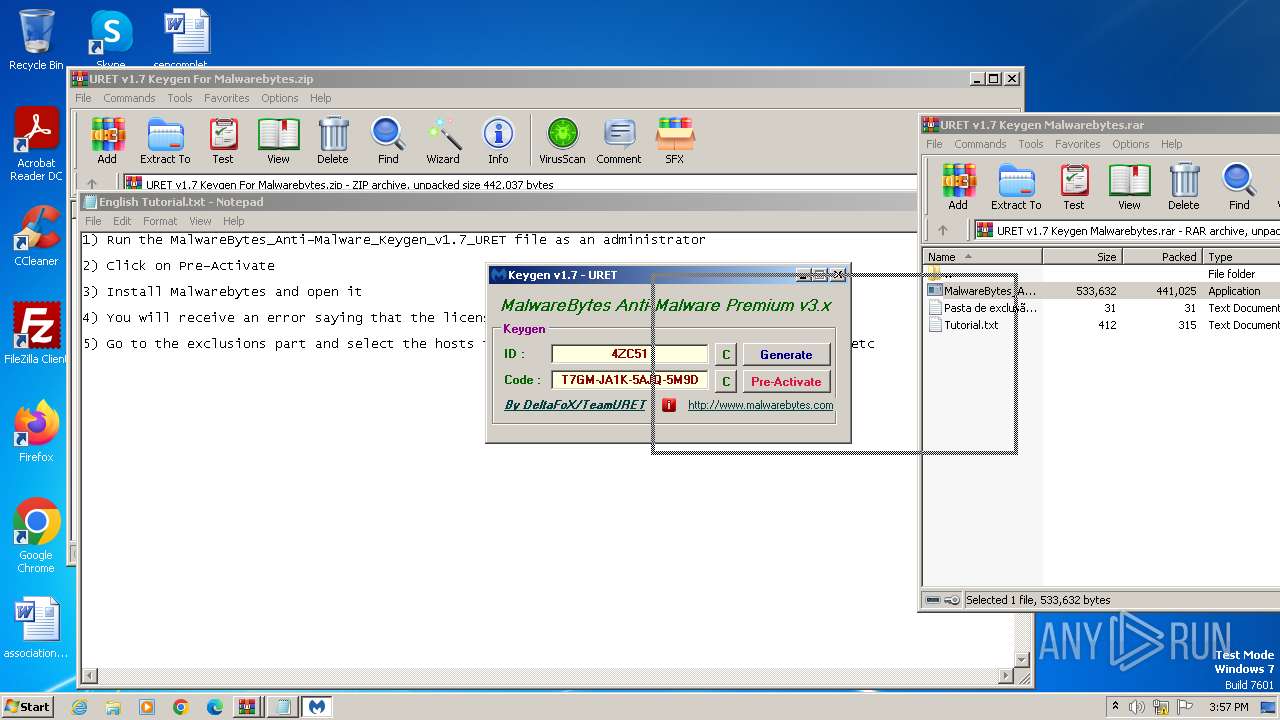This screenshot has height=720, width=1280.
Task: Open the Favorites menu in the Keygen zip window
Action: (227, 98)
